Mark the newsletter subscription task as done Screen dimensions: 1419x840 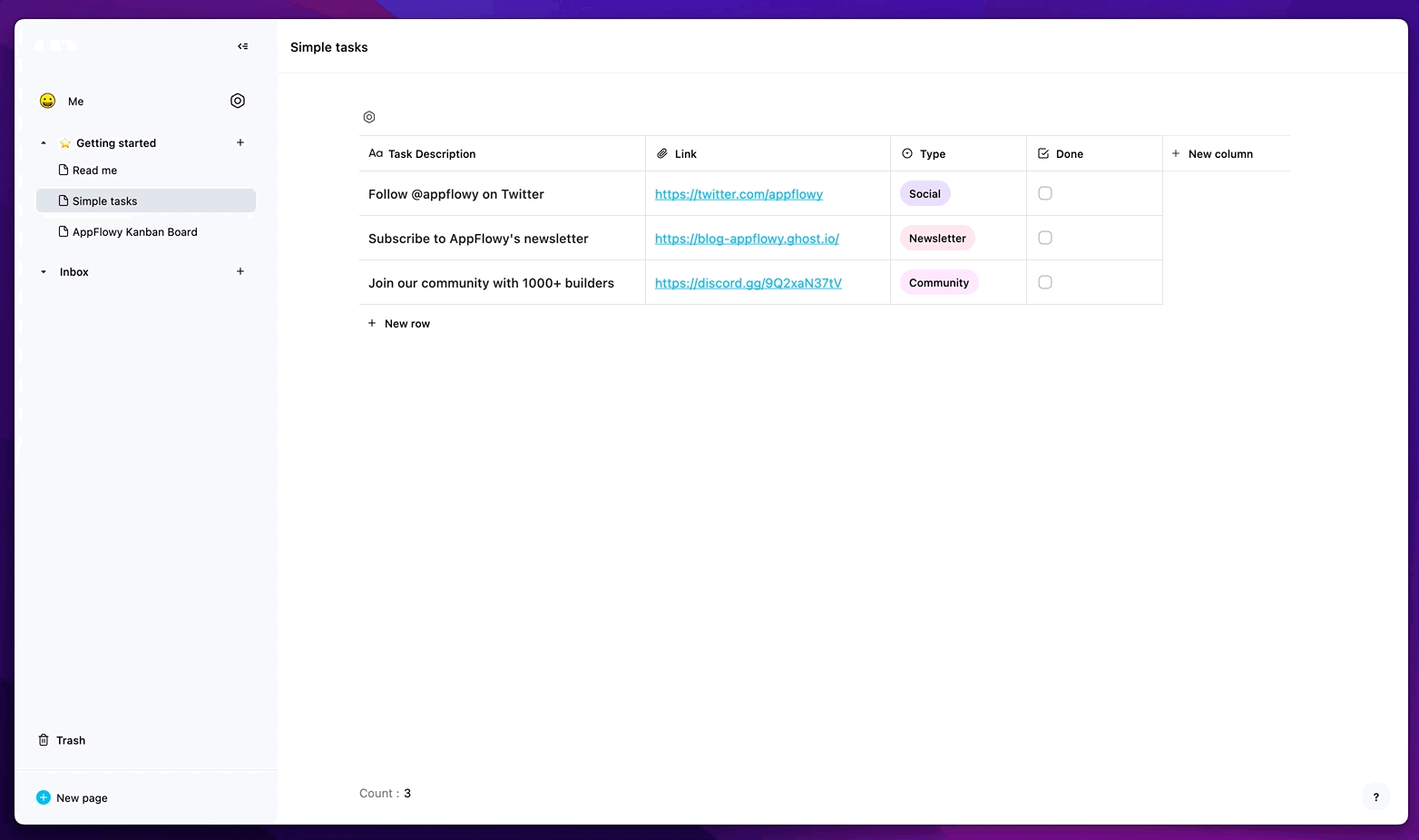(x=1044, y=237)
